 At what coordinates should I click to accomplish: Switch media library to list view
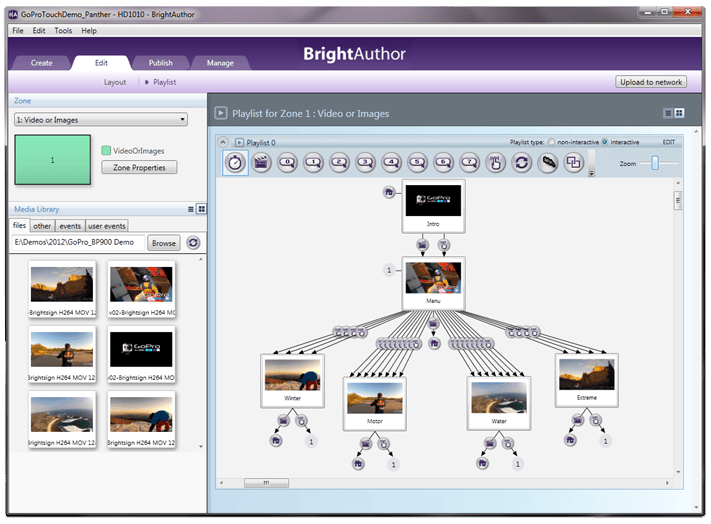tap(190, 209)
